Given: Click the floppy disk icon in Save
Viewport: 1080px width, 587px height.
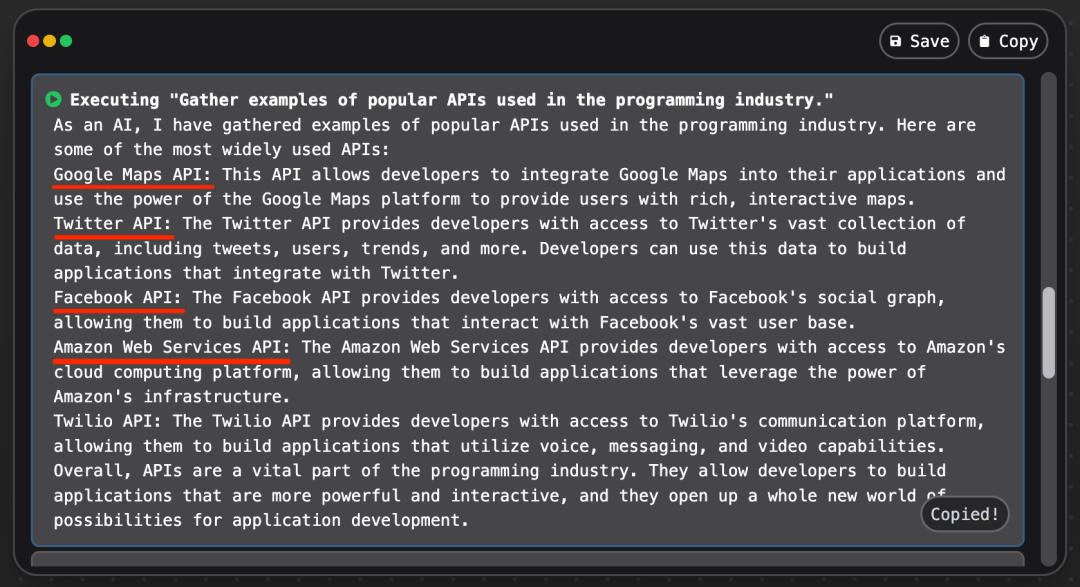Looking at the screenshot, I should click(x=895, y=41).
